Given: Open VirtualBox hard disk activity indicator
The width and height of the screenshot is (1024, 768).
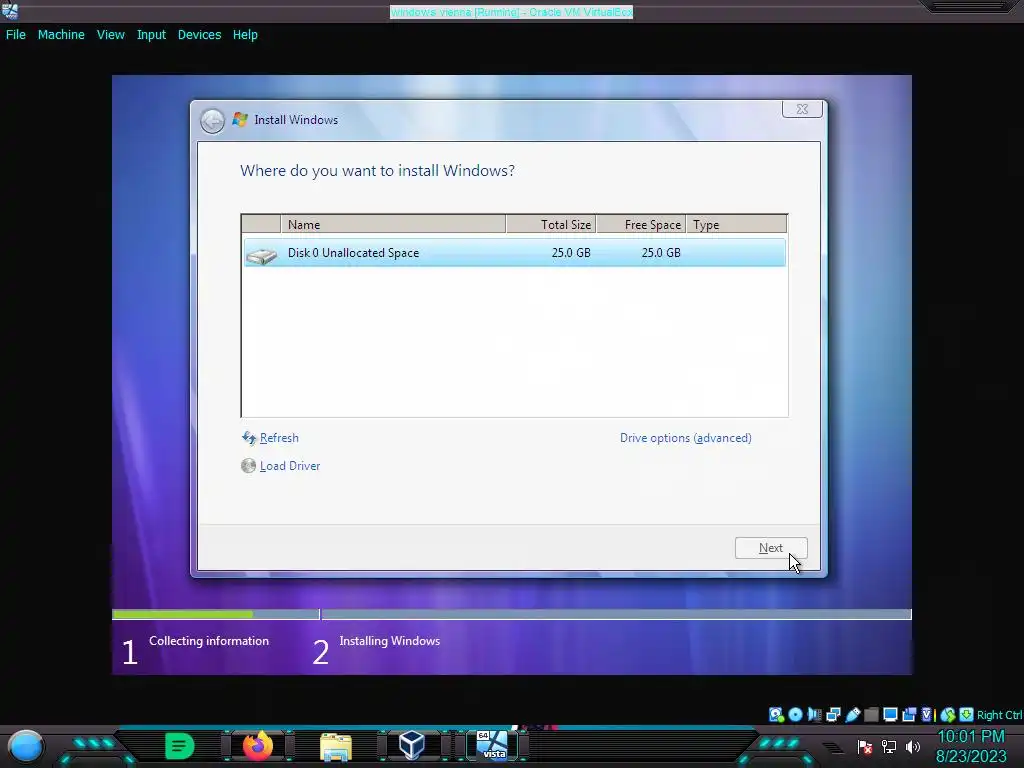Looking at the screenshot, I should click(776, 715).
